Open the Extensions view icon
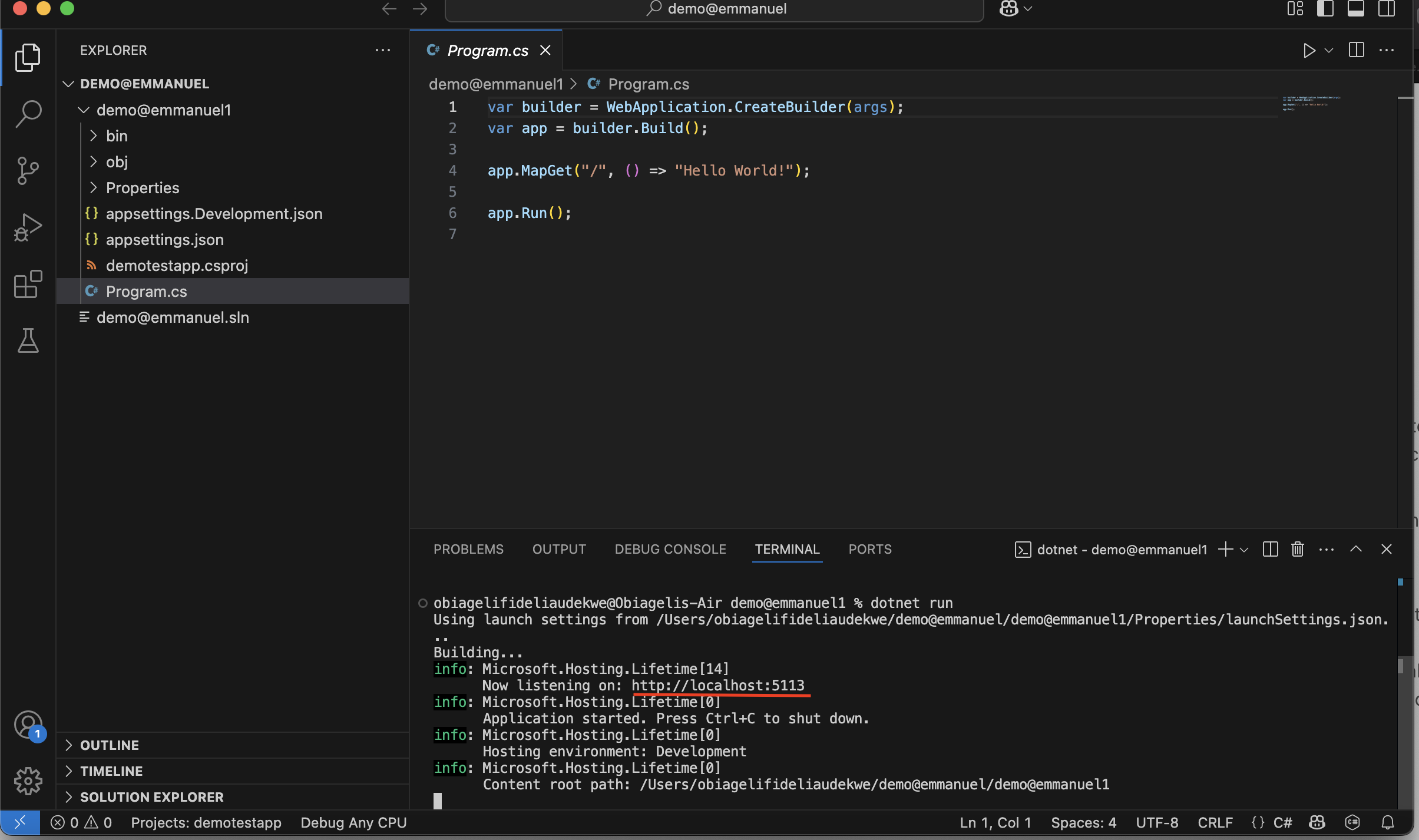The width and height of the screenshot is (1419, 840). 28,284
